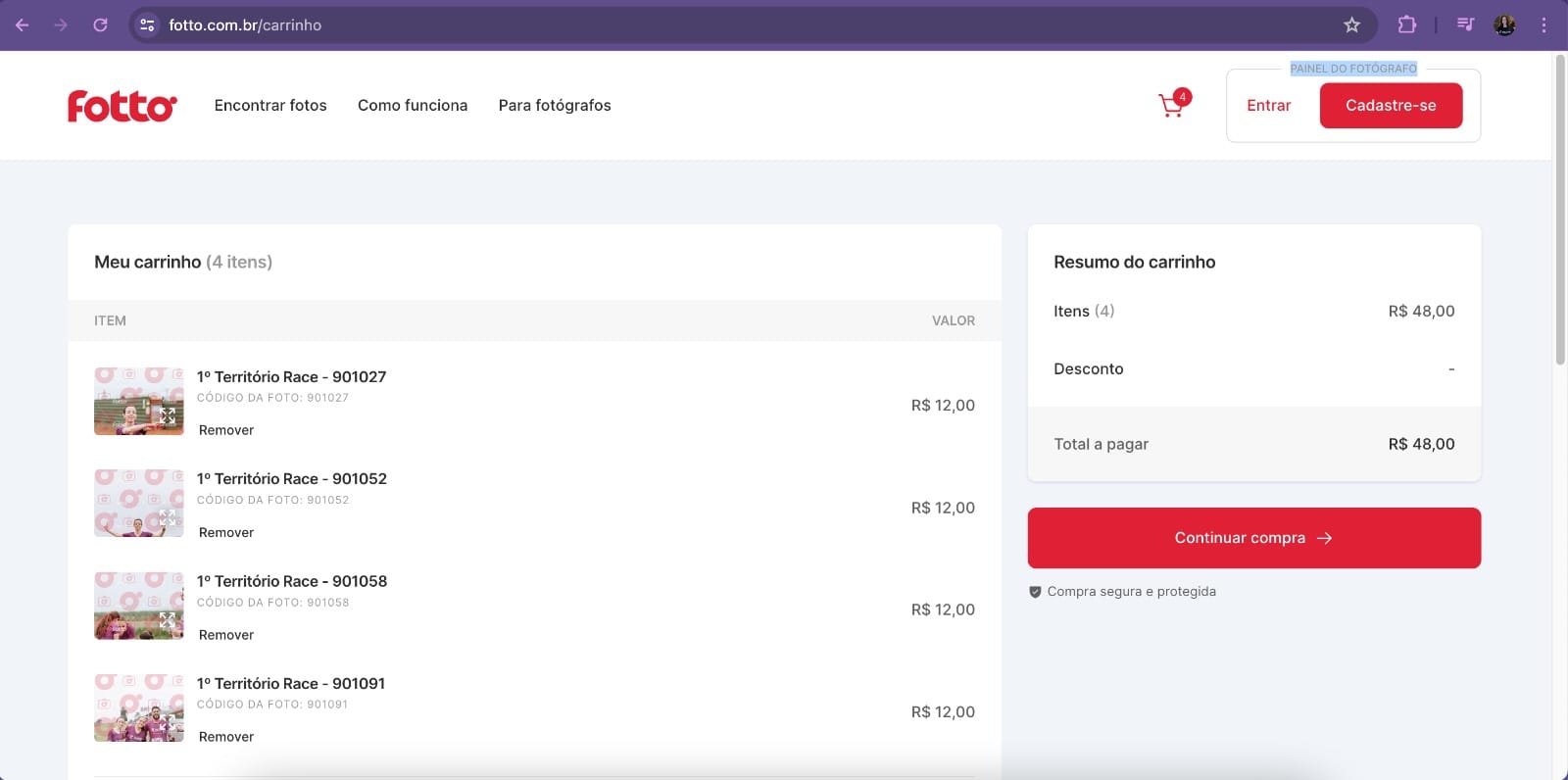Click CÓDIGO DA FOTO: 901027 text

272,398
